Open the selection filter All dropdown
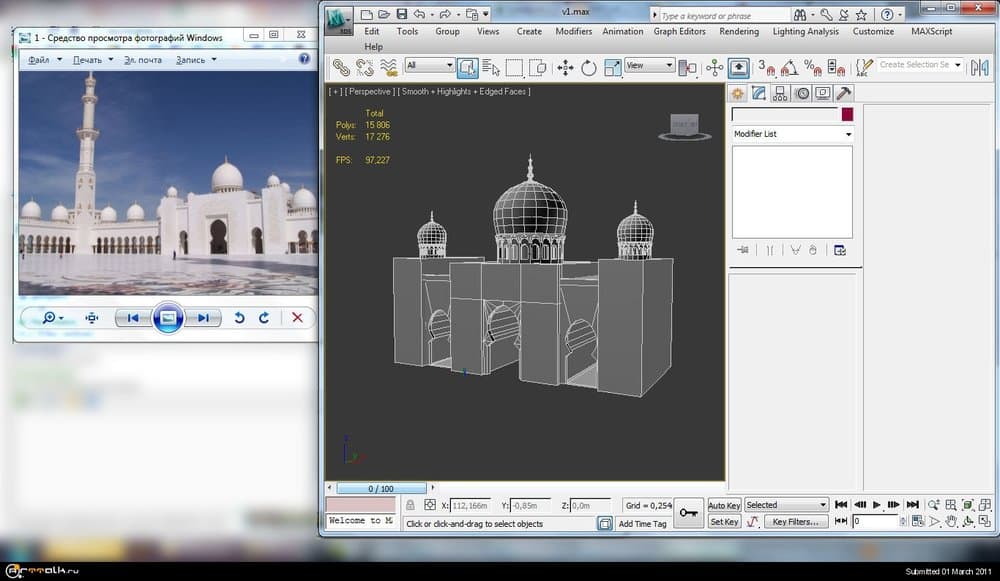Image resolution: width=1000 pixels, height=581 pixels. coord(429,66)
